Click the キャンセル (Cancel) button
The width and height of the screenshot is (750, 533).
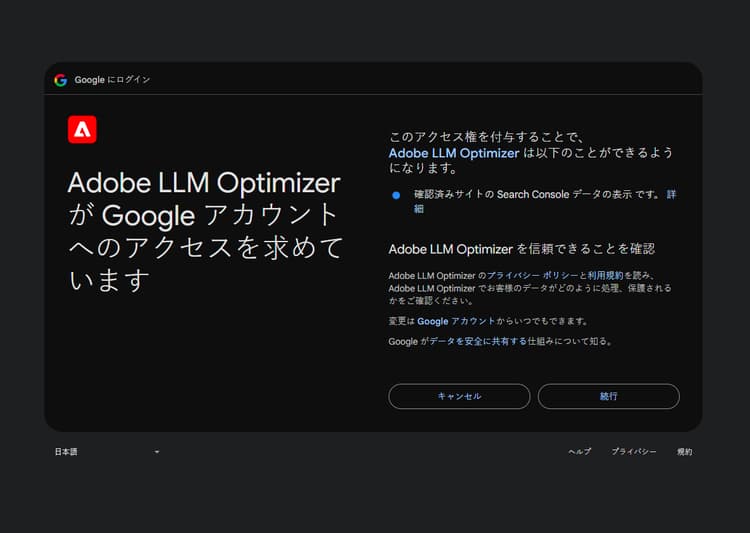(x=459, y=396)
